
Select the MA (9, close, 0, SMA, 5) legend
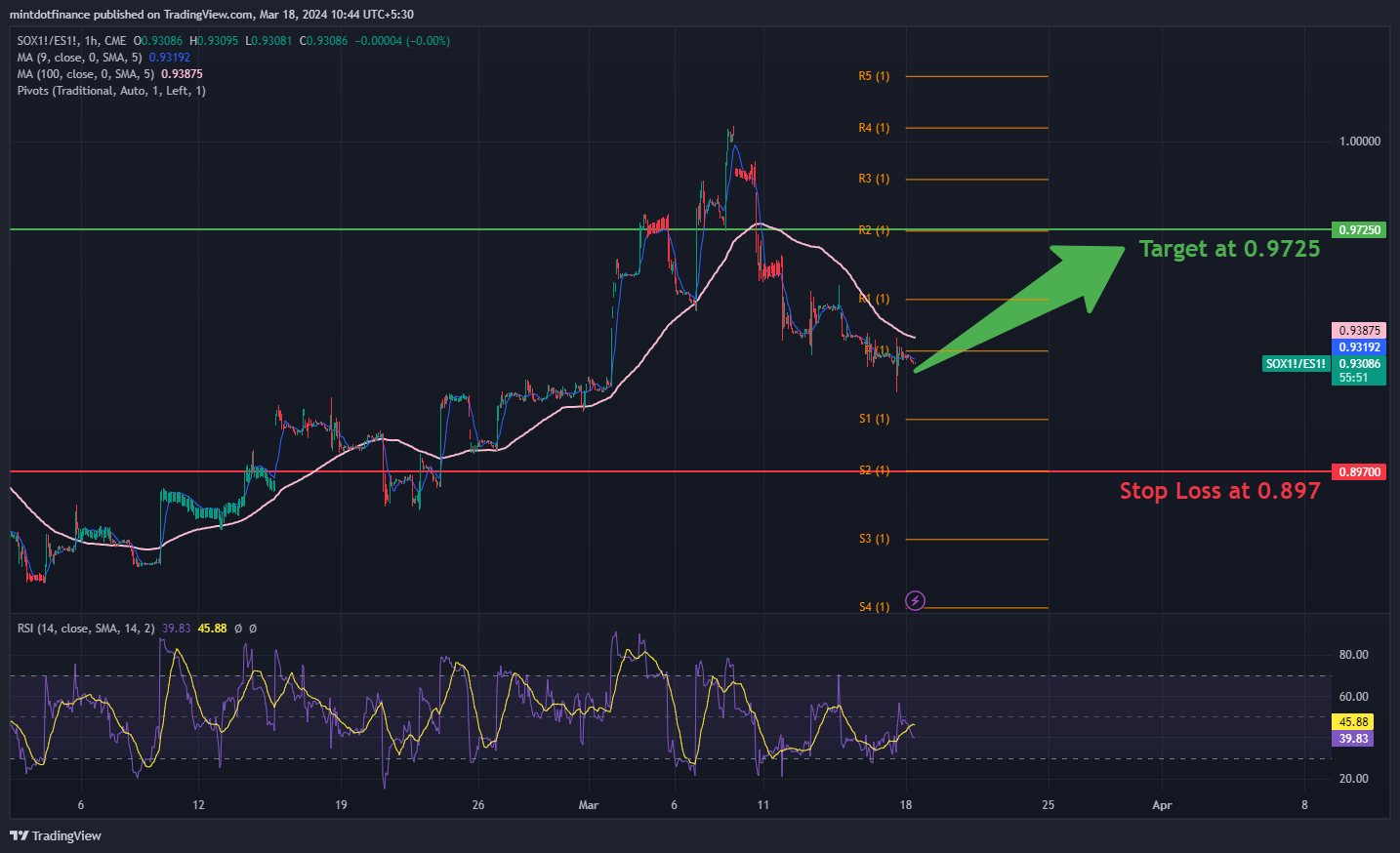point(80,58)
